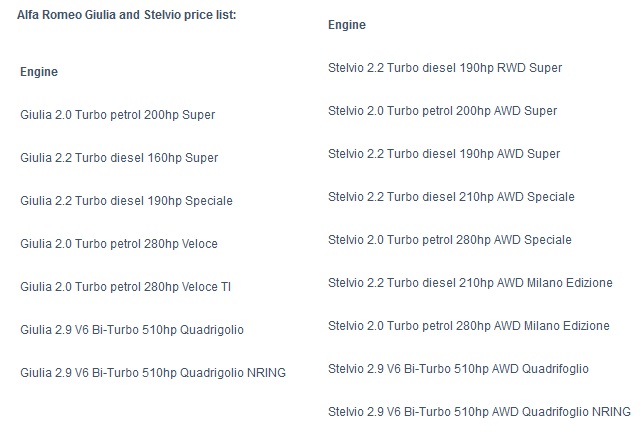Click Stelvio 2.0 petrol 280hp AWD Speciale
This screenshot has height=435, width=644.
tap(450, 240)
